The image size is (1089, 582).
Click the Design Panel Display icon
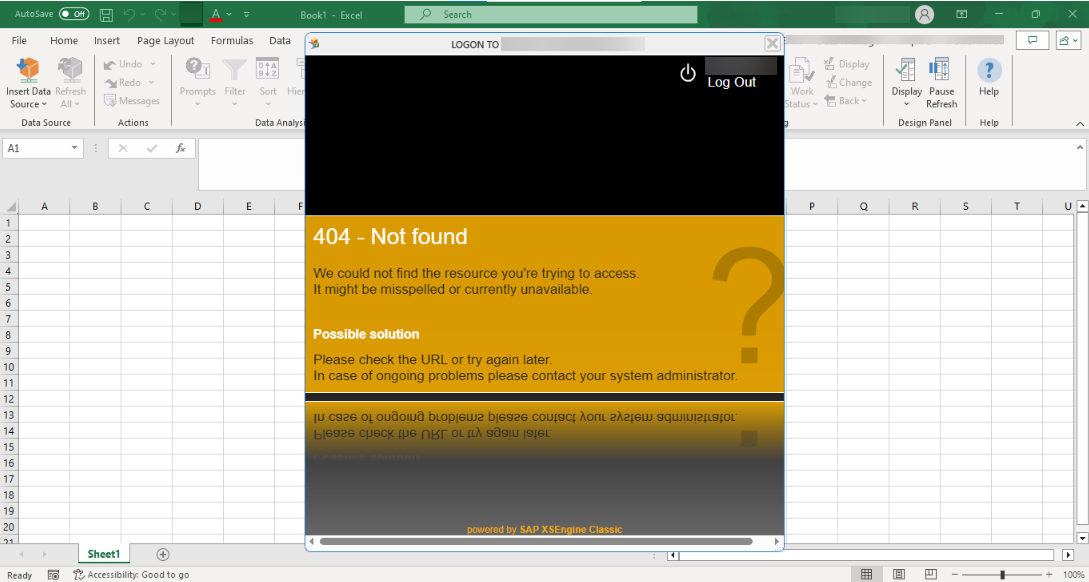906,70
